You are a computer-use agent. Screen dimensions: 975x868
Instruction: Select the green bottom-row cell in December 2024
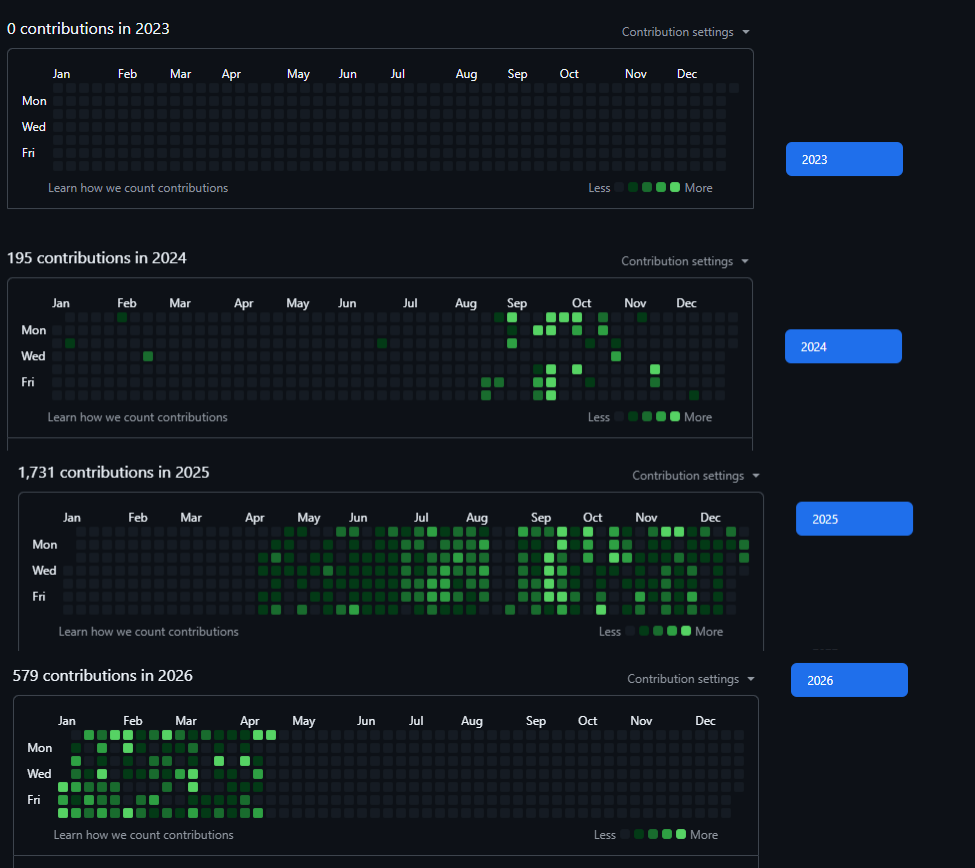694,395
